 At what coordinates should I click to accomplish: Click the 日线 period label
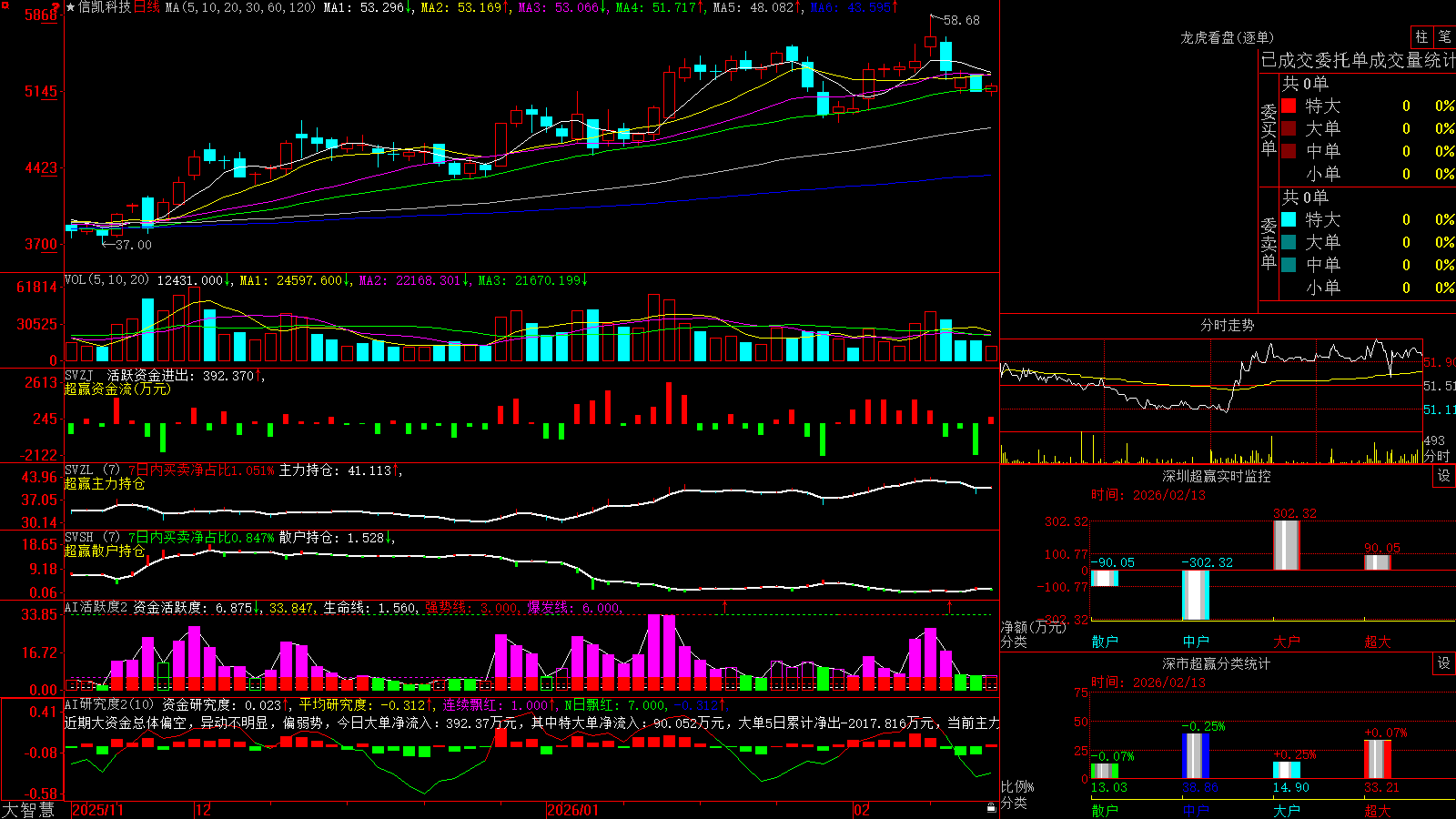[x=147, y=7]
